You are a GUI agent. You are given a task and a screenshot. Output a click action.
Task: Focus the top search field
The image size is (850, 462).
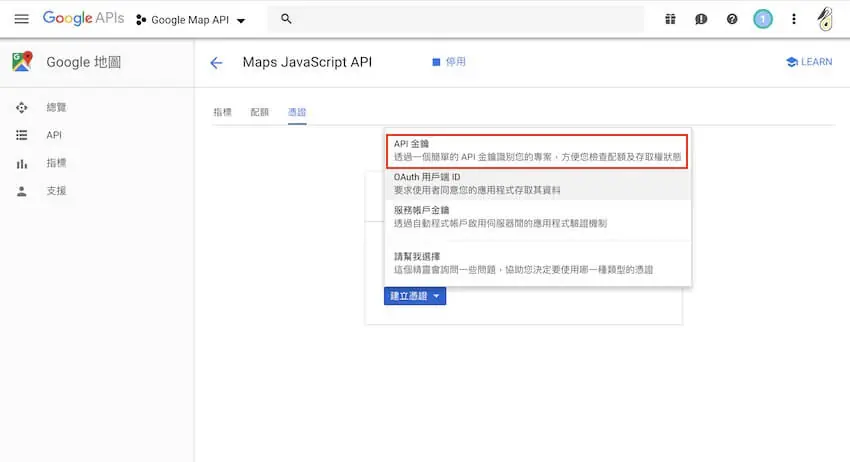pos(456,19)
